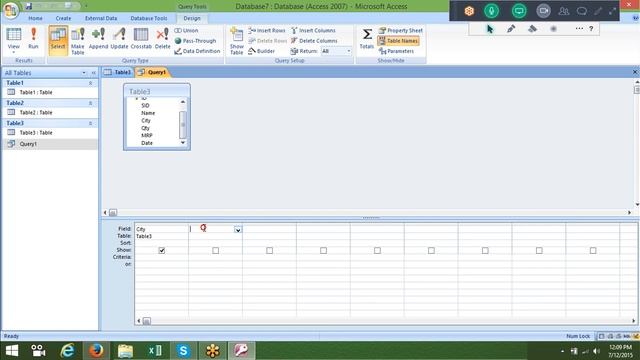The image size is (640, 360).
Task: Switch to the Query1 document tab
Action: (x=153, y=72)
